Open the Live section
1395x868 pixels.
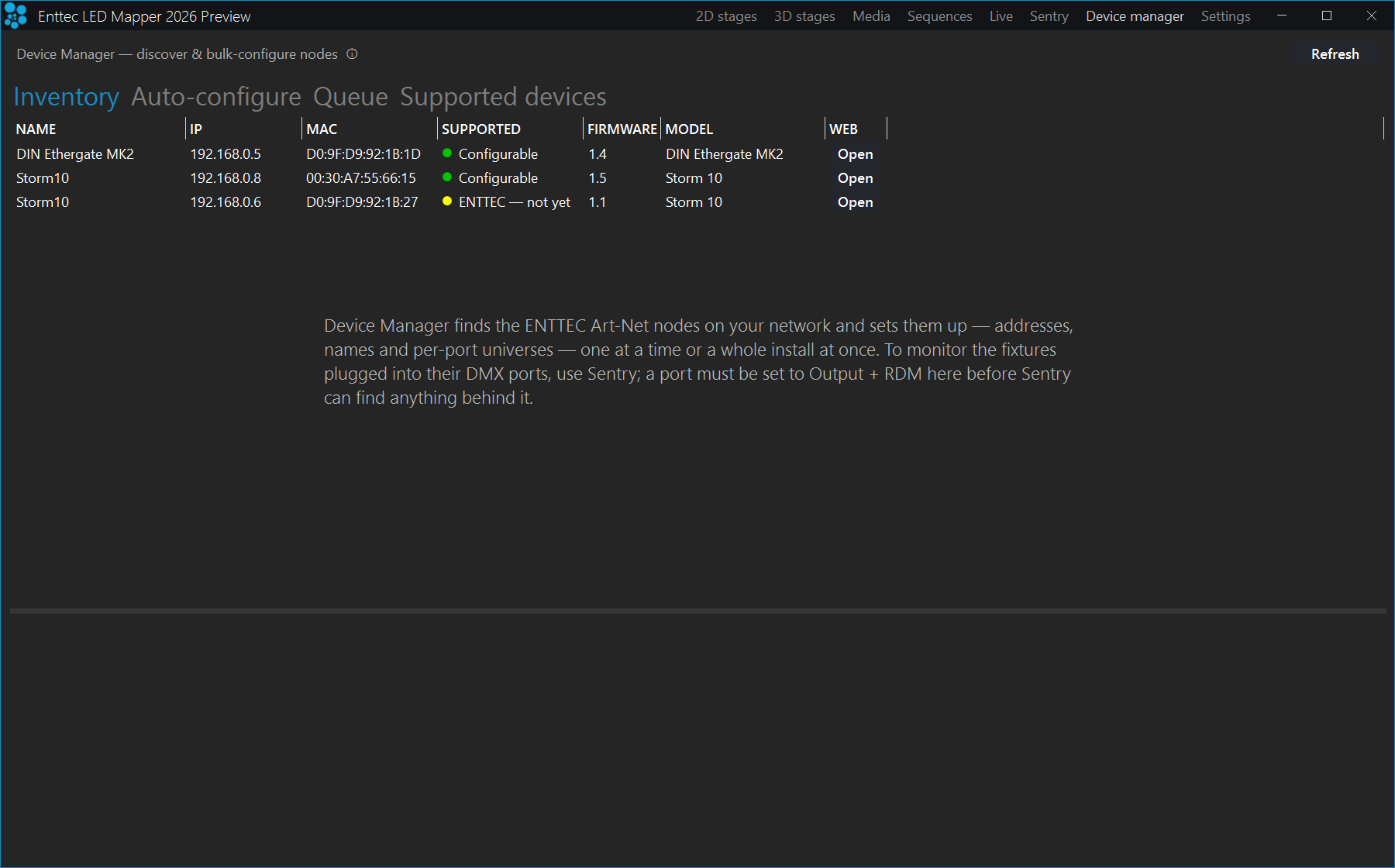click(x=1001, y=16)
